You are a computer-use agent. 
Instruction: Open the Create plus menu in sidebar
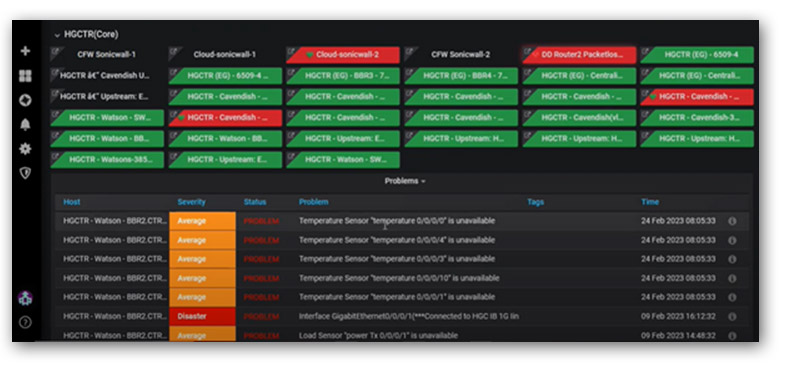25,51
